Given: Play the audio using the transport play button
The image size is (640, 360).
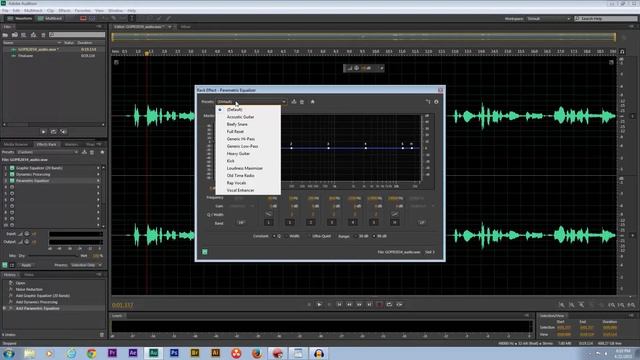Looking at the screenshot, I should point(319,304).
